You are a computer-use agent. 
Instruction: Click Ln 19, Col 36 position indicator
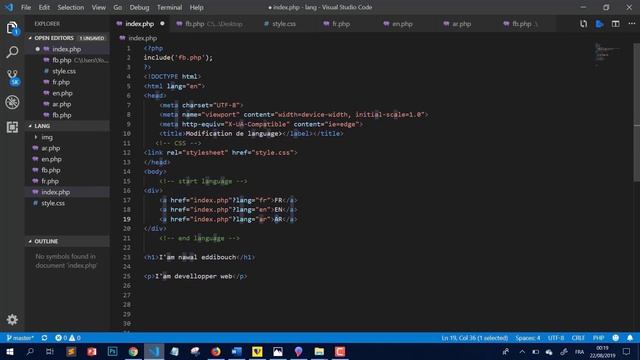(x=474, y=338)
